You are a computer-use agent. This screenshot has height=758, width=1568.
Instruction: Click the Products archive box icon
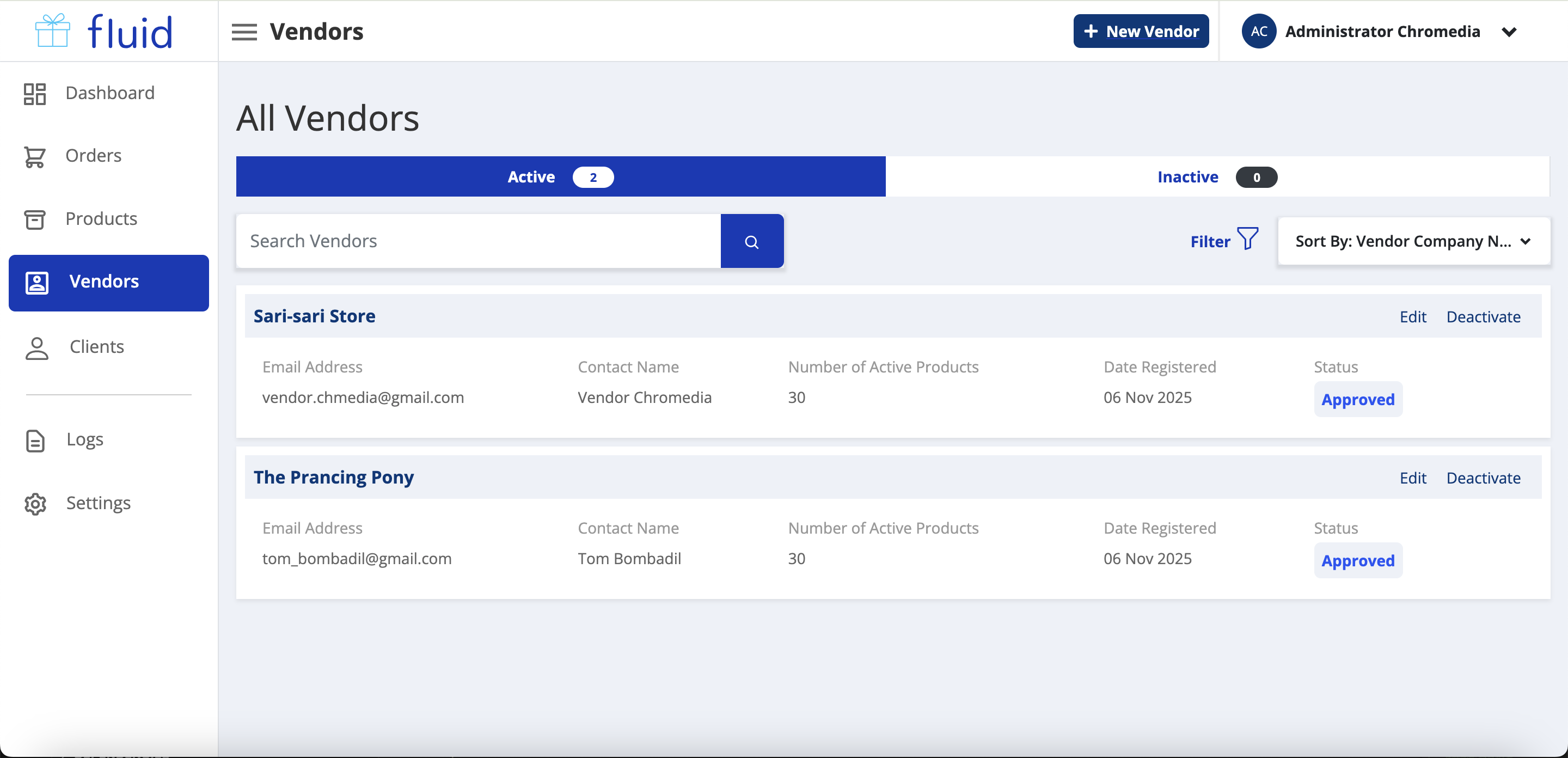[x=35, y=219]
